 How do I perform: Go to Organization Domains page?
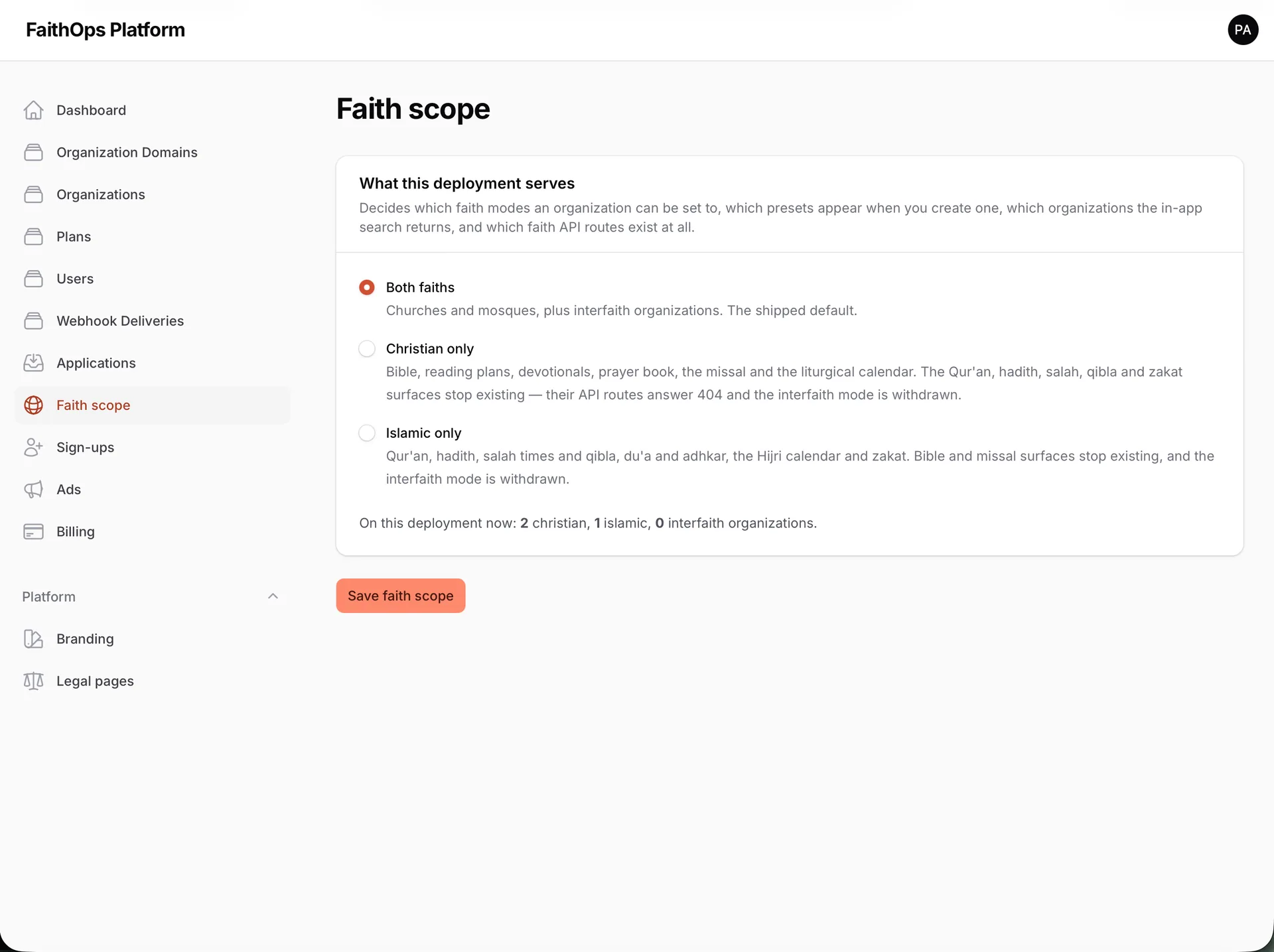pos(153,153)
